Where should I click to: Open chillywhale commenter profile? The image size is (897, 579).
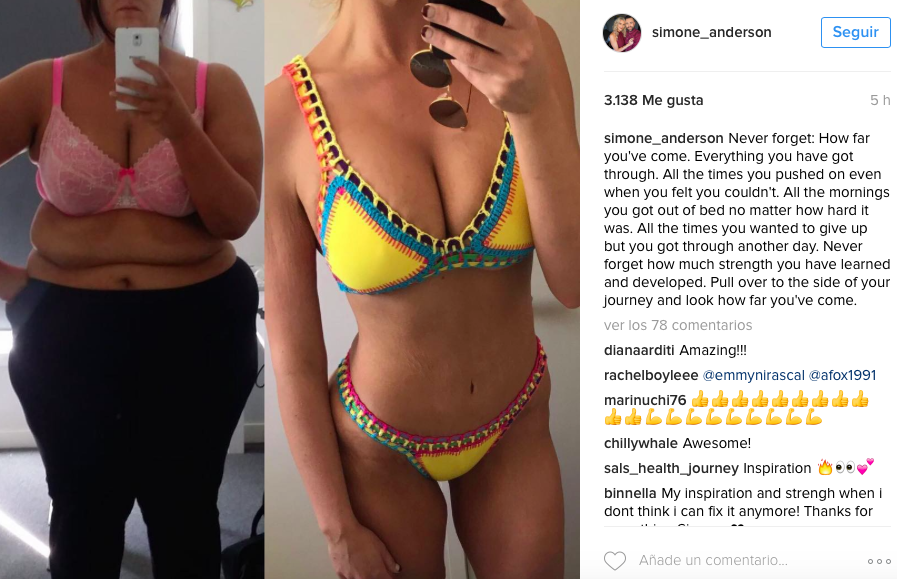pos(641,443)
